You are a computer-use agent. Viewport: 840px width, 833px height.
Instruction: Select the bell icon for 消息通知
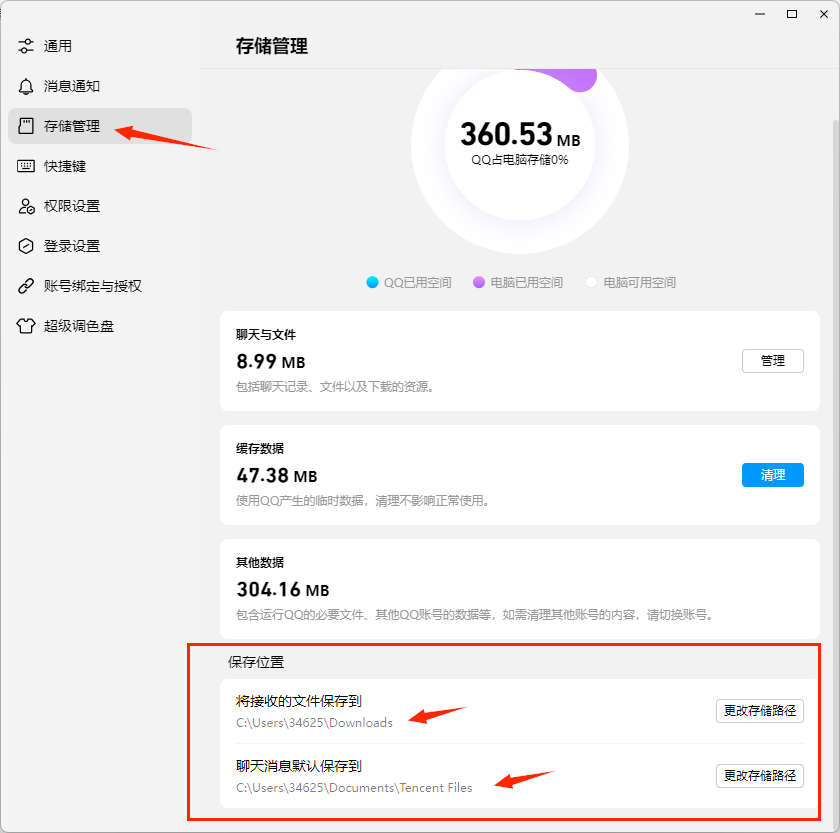coord(26,86)
